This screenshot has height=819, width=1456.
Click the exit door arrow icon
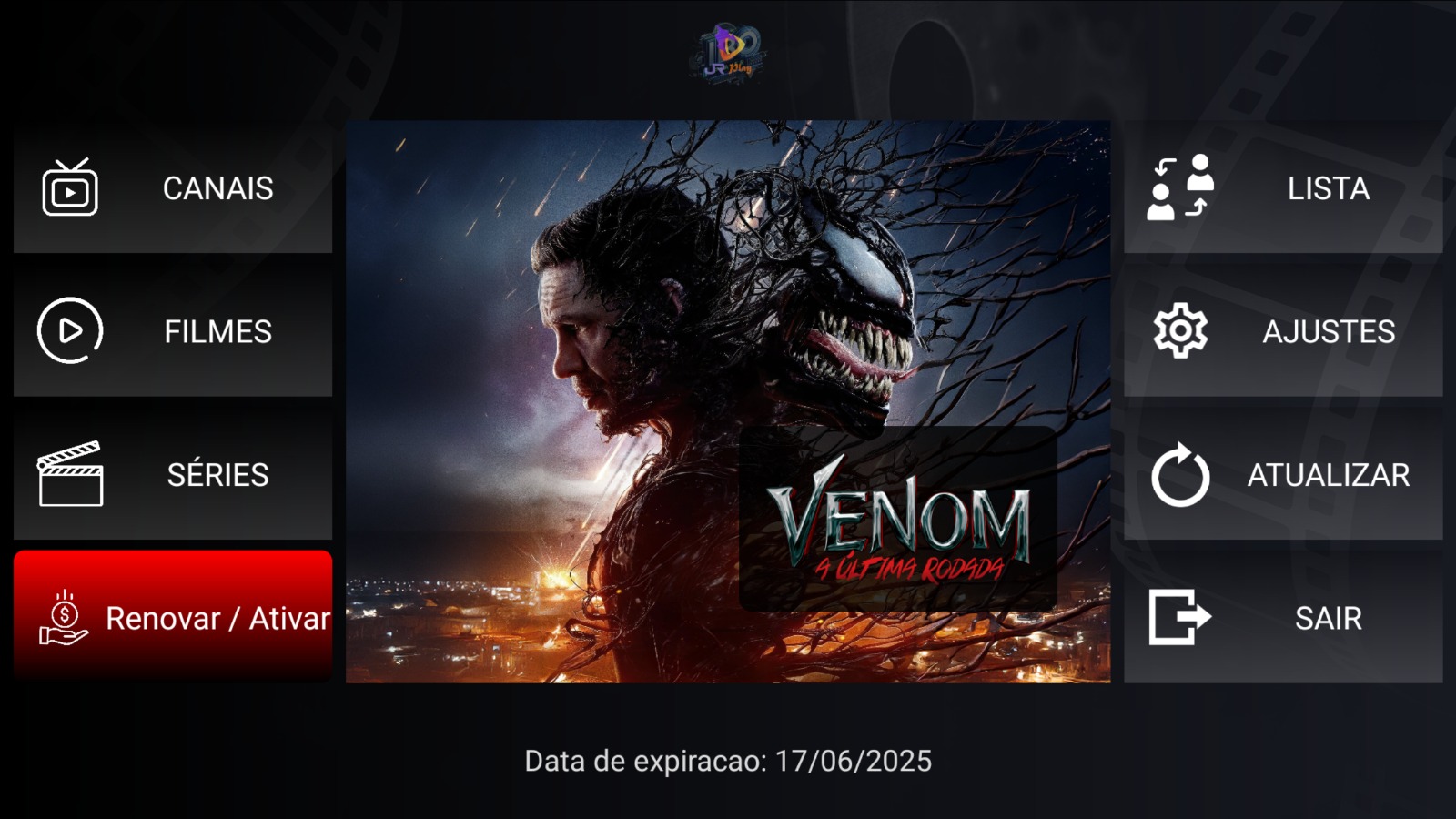point(1180,617)
